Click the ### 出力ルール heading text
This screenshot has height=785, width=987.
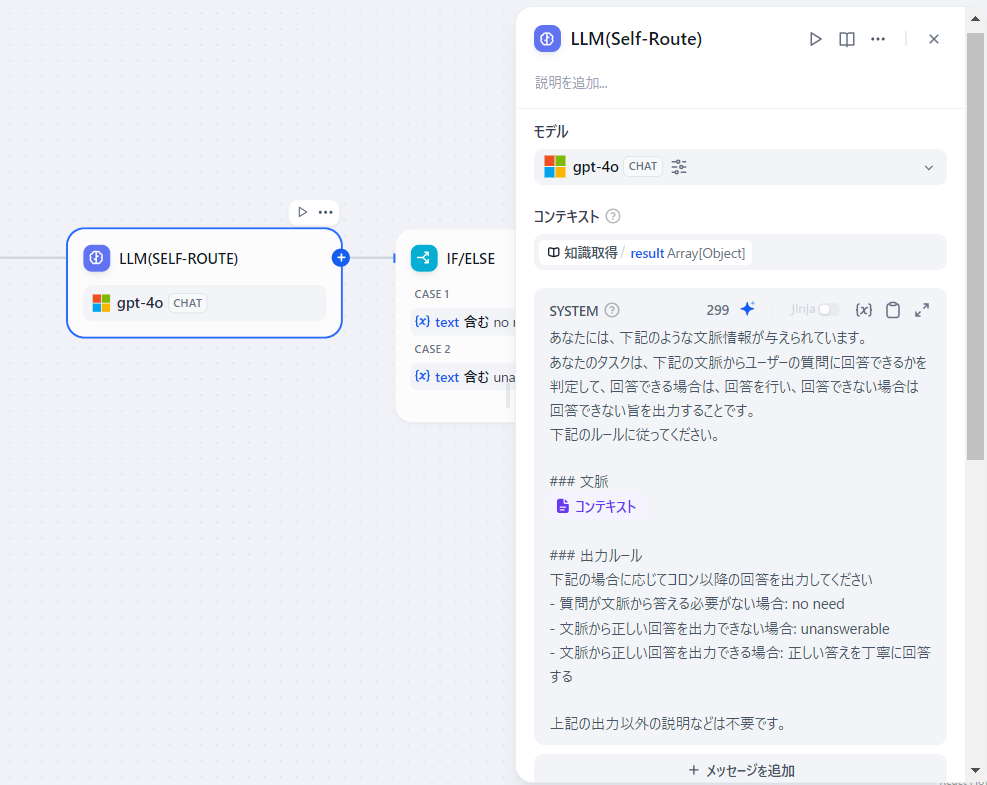coord(595,555)
